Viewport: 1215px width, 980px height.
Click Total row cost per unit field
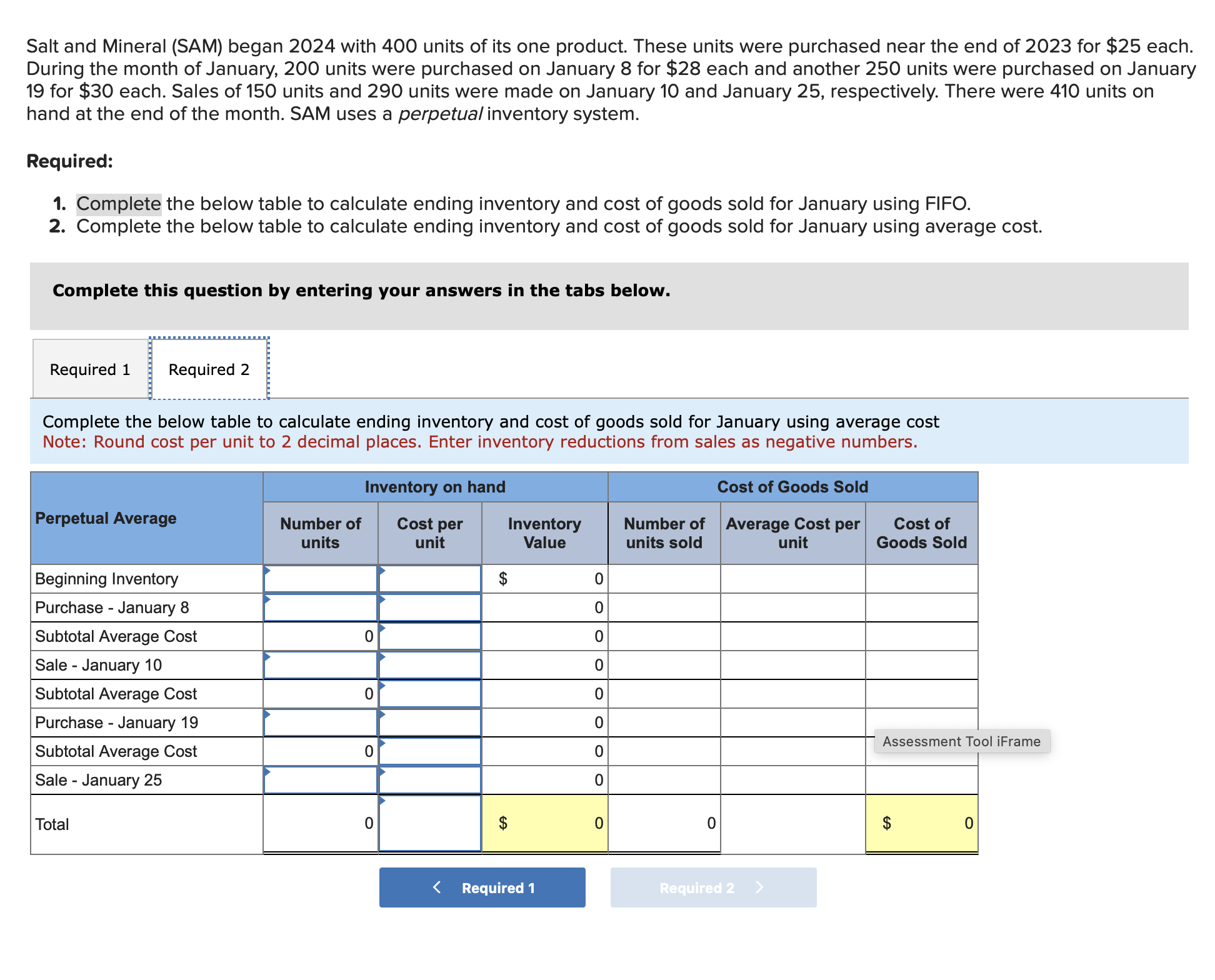click(x=430, y=823)
